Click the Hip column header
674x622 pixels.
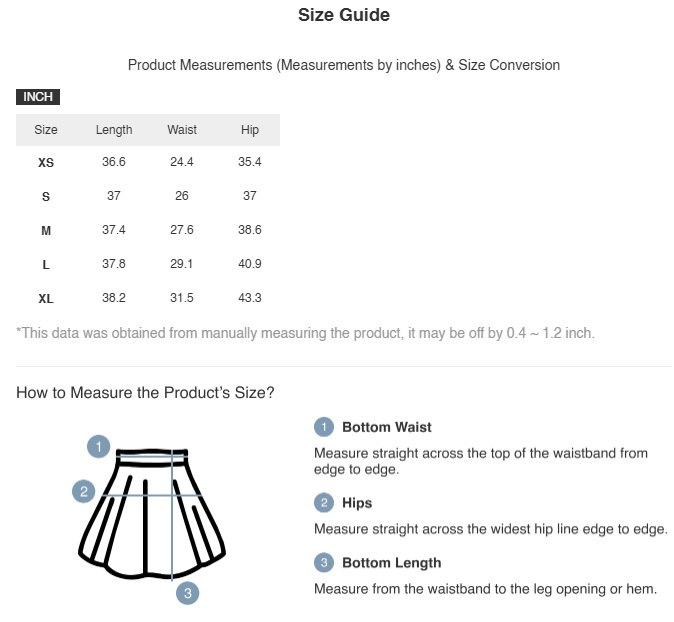[250, 130]
